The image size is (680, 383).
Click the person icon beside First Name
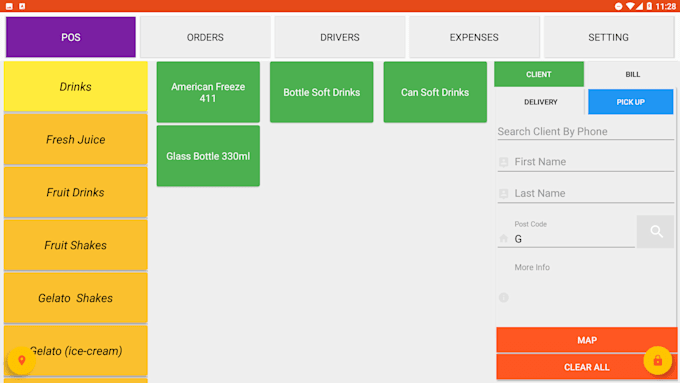pyautogui.click(x=503, y=162)
